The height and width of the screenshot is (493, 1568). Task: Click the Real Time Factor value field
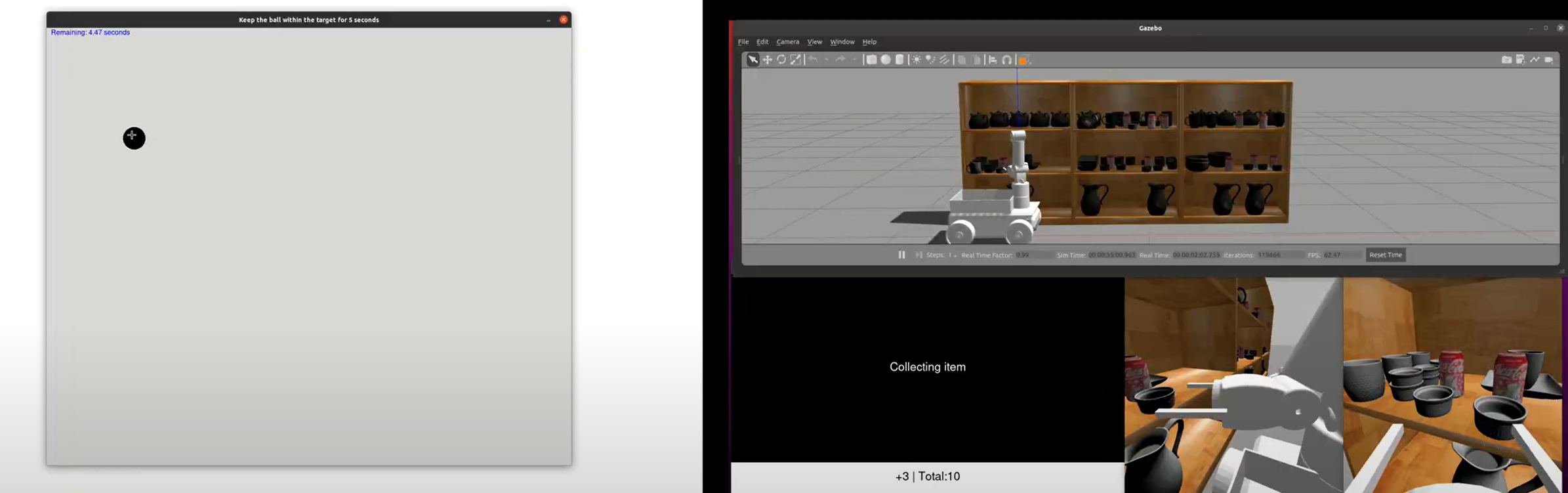[x=1033, y=255]
